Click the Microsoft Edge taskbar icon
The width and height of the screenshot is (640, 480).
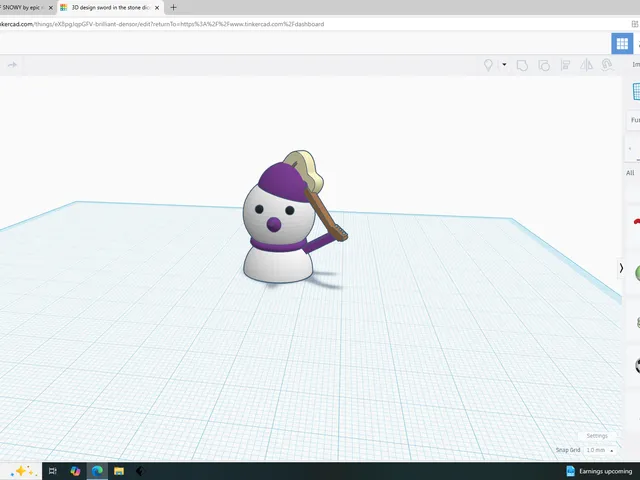[x=97, y=471]
